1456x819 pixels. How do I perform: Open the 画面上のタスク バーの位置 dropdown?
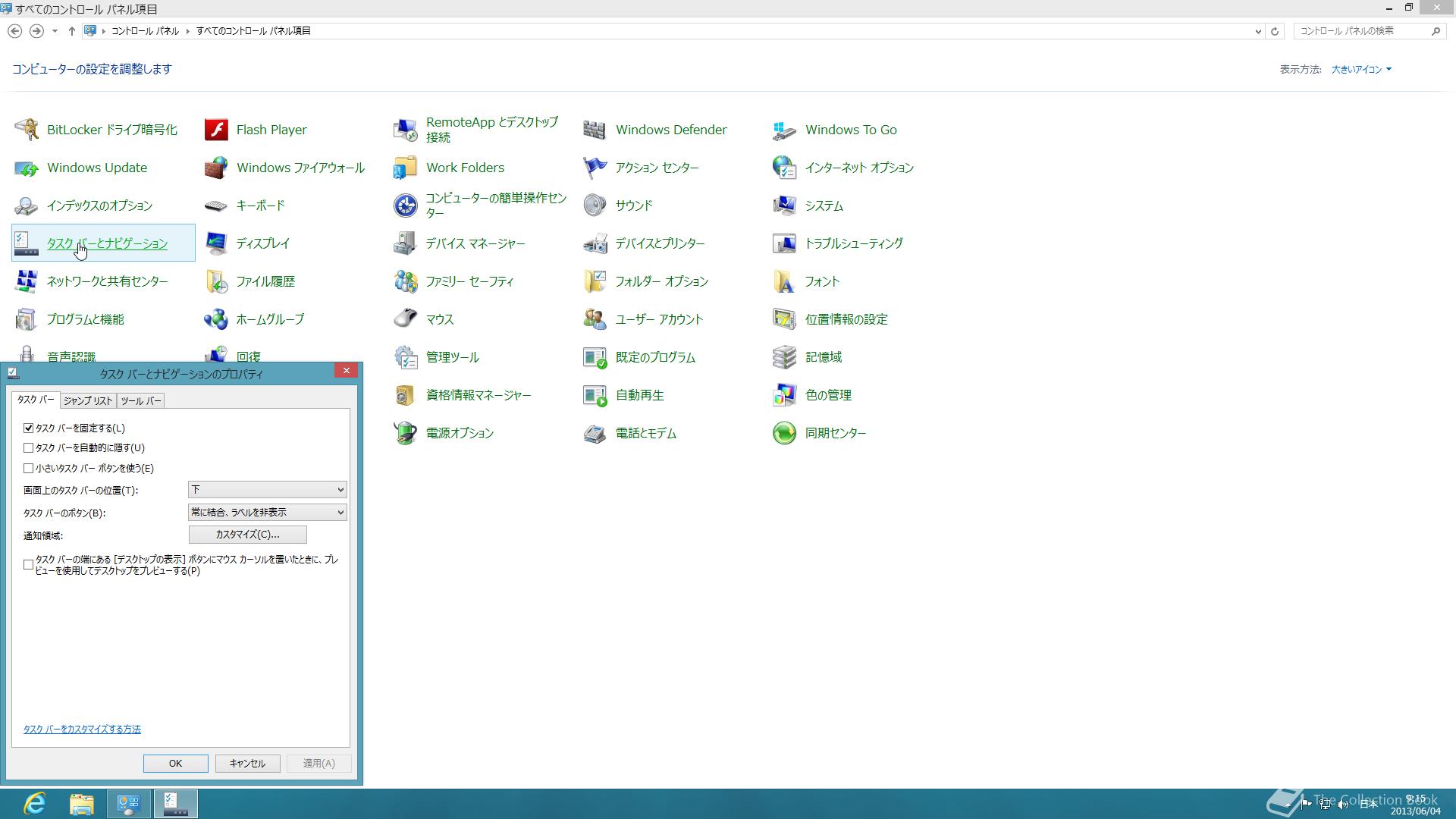pyautogui.click(x=268, y=490)
